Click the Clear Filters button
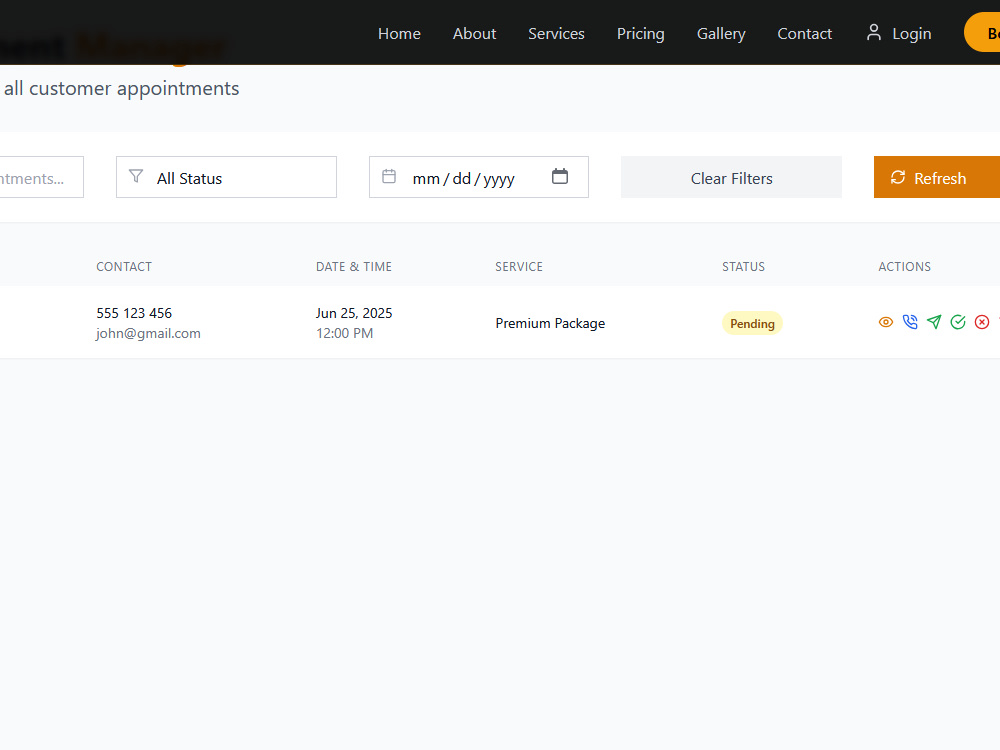Screen dimensions: 1000x750 click(x=732, y=177)
